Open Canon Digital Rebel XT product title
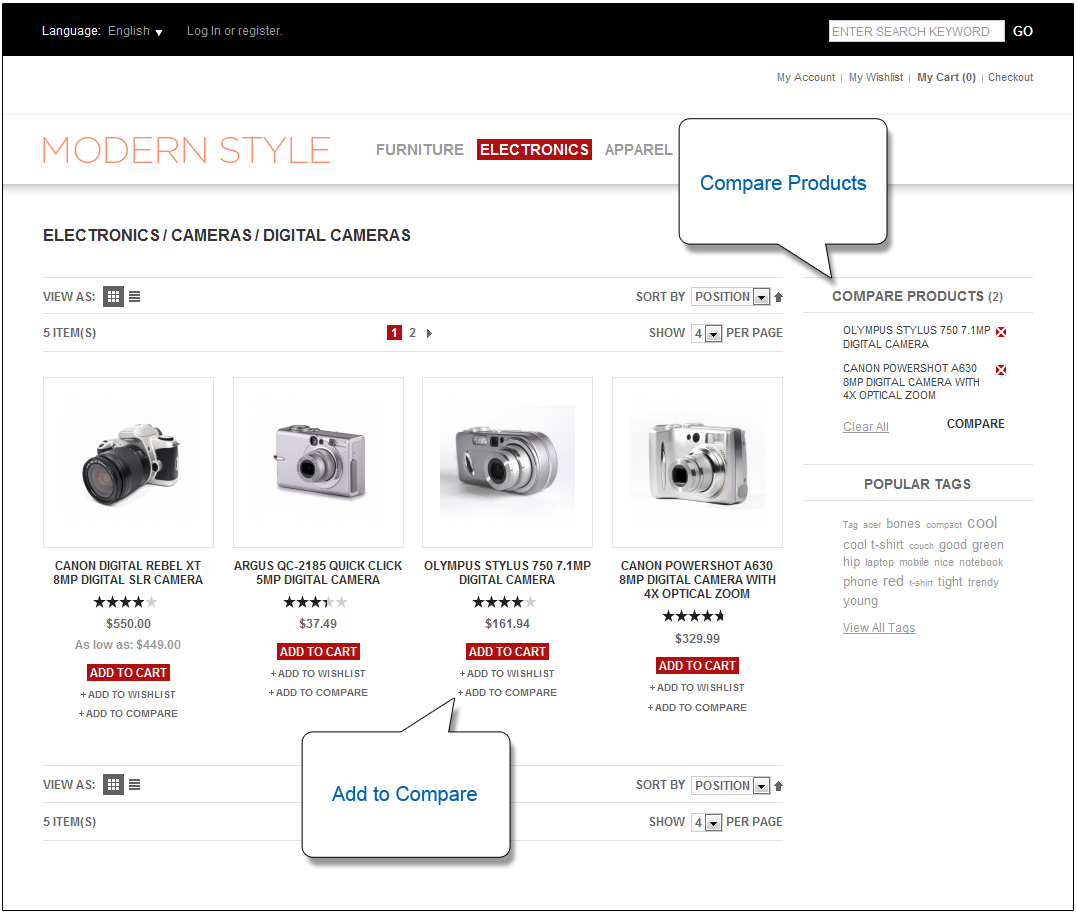Screen dimensions: 1077x915 128,573
